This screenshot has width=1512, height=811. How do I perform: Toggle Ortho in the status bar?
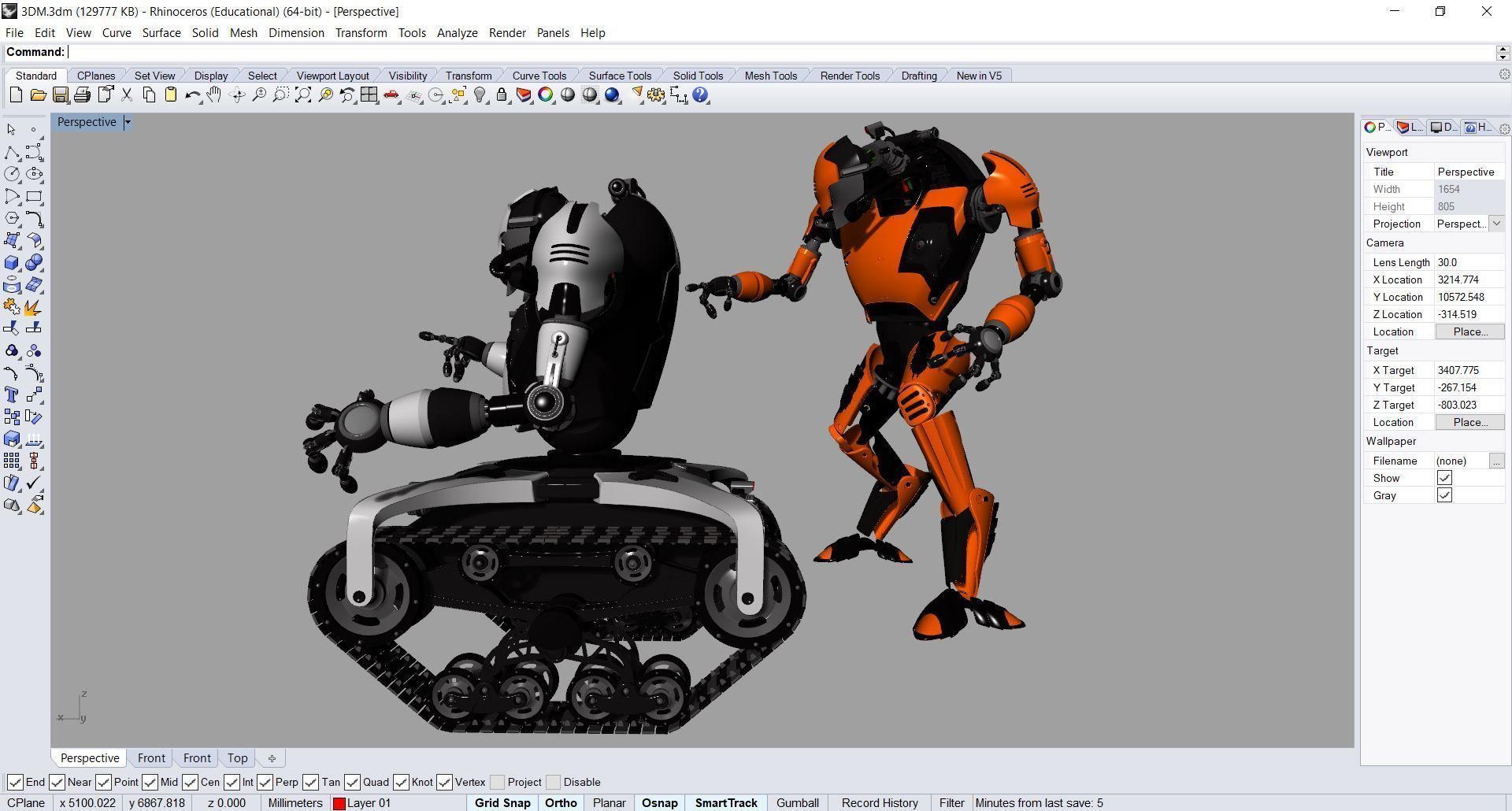561,803
